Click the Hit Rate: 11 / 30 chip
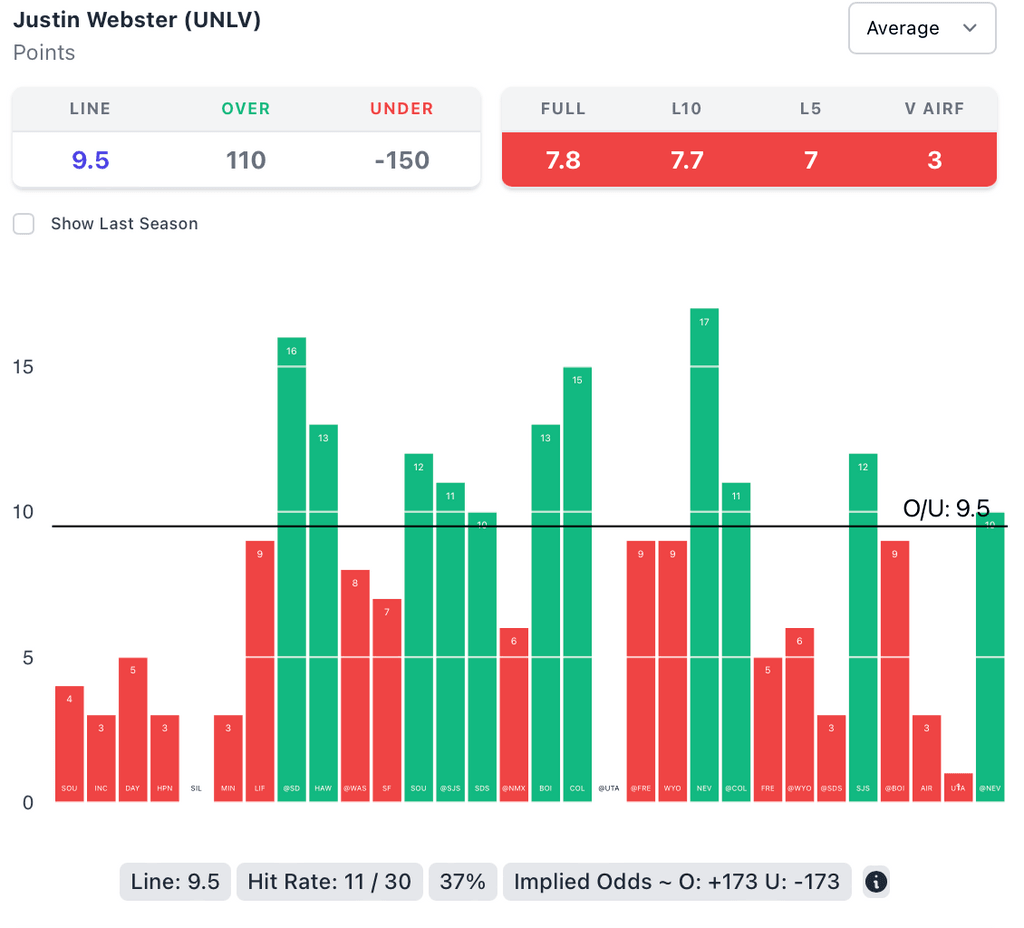This screenshot has height=928, width=1024. coord(329,882)
